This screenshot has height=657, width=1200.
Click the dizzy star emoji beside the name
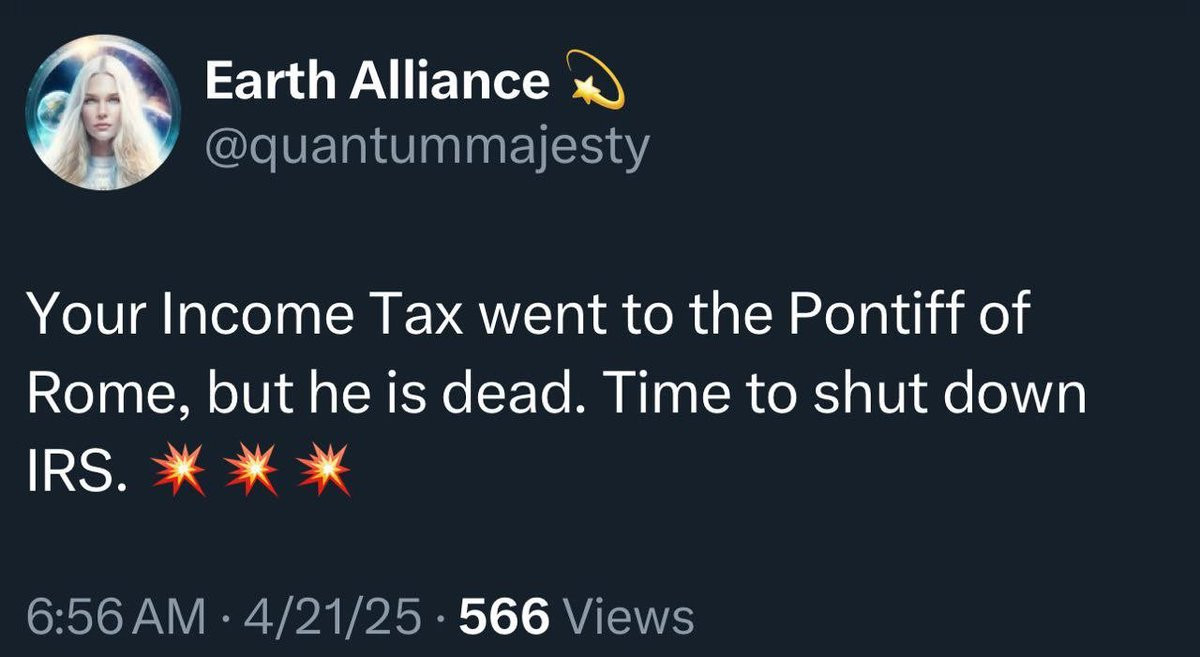tap(596, 82)
